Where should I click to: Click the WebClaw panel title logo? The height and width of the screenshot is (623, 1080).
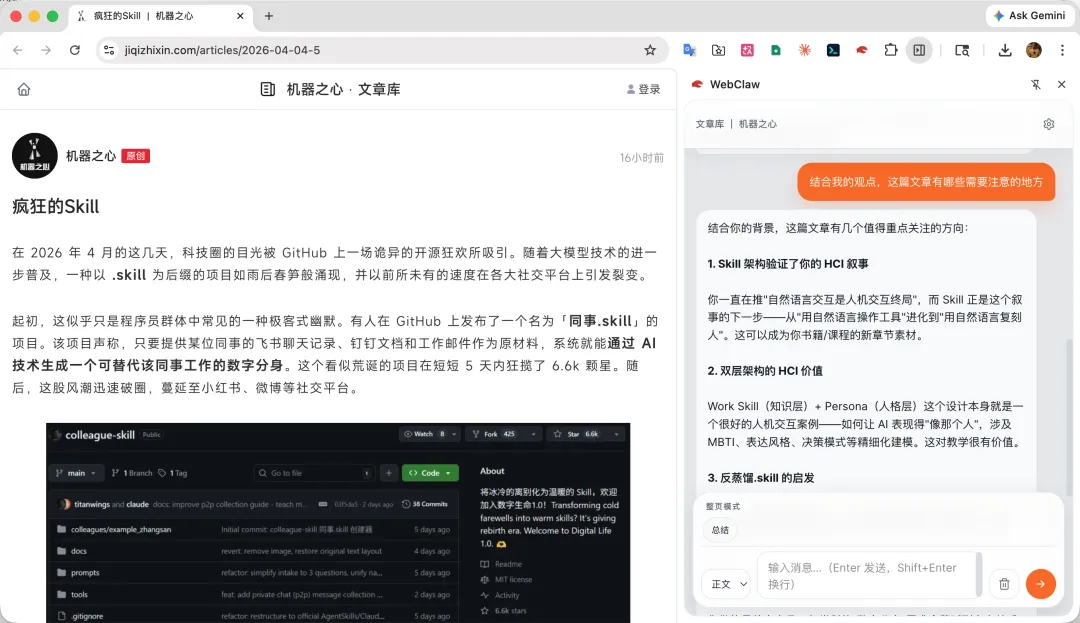click(697, 84)
